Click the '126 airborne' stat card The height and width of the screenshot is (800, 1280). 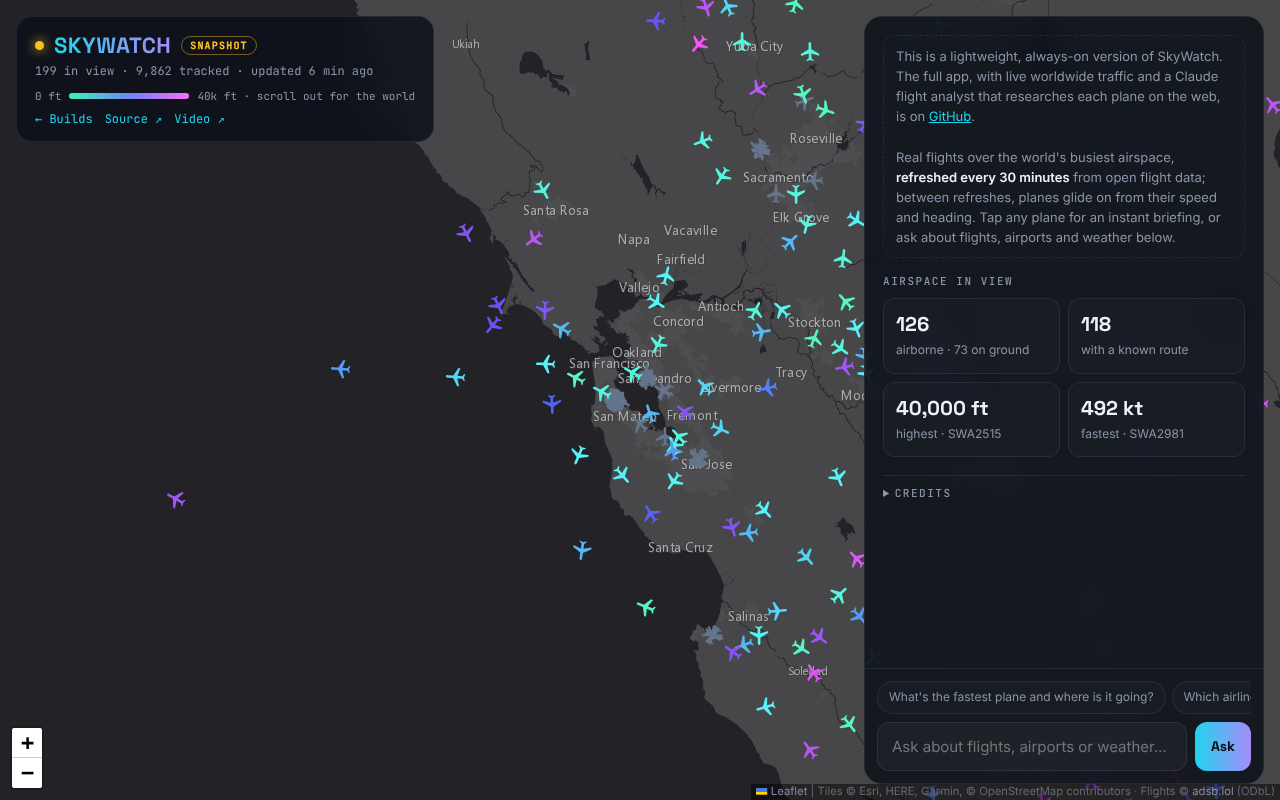971,336
